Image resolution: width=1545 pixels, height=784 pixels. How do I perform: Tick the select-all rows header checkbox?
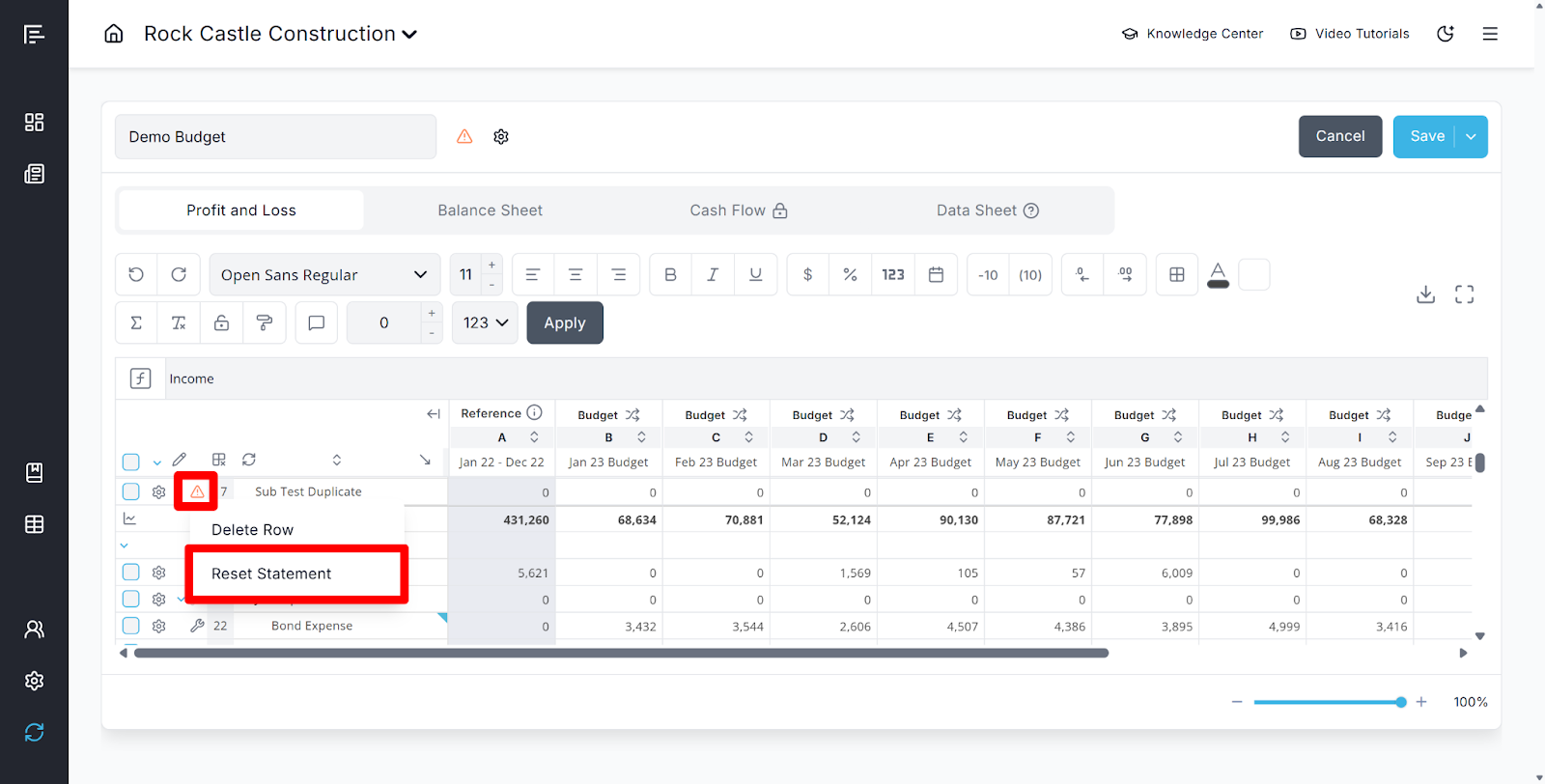pos(131,462)
